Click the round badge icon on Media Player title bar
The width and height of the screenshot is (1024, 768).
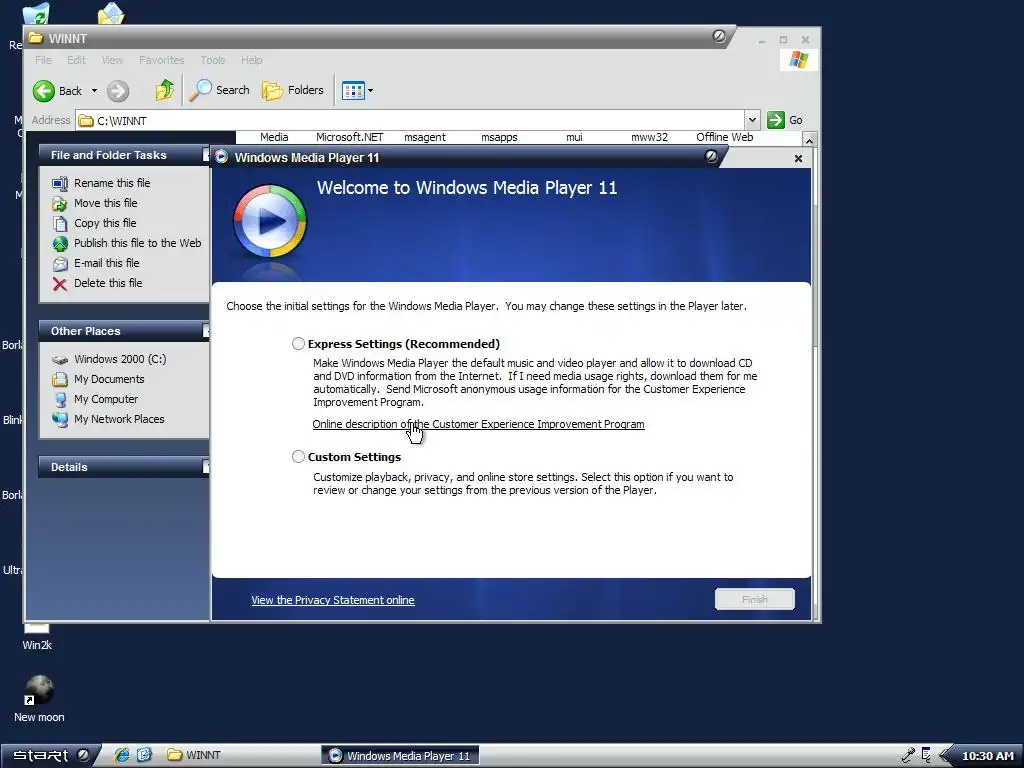[711, 156]
